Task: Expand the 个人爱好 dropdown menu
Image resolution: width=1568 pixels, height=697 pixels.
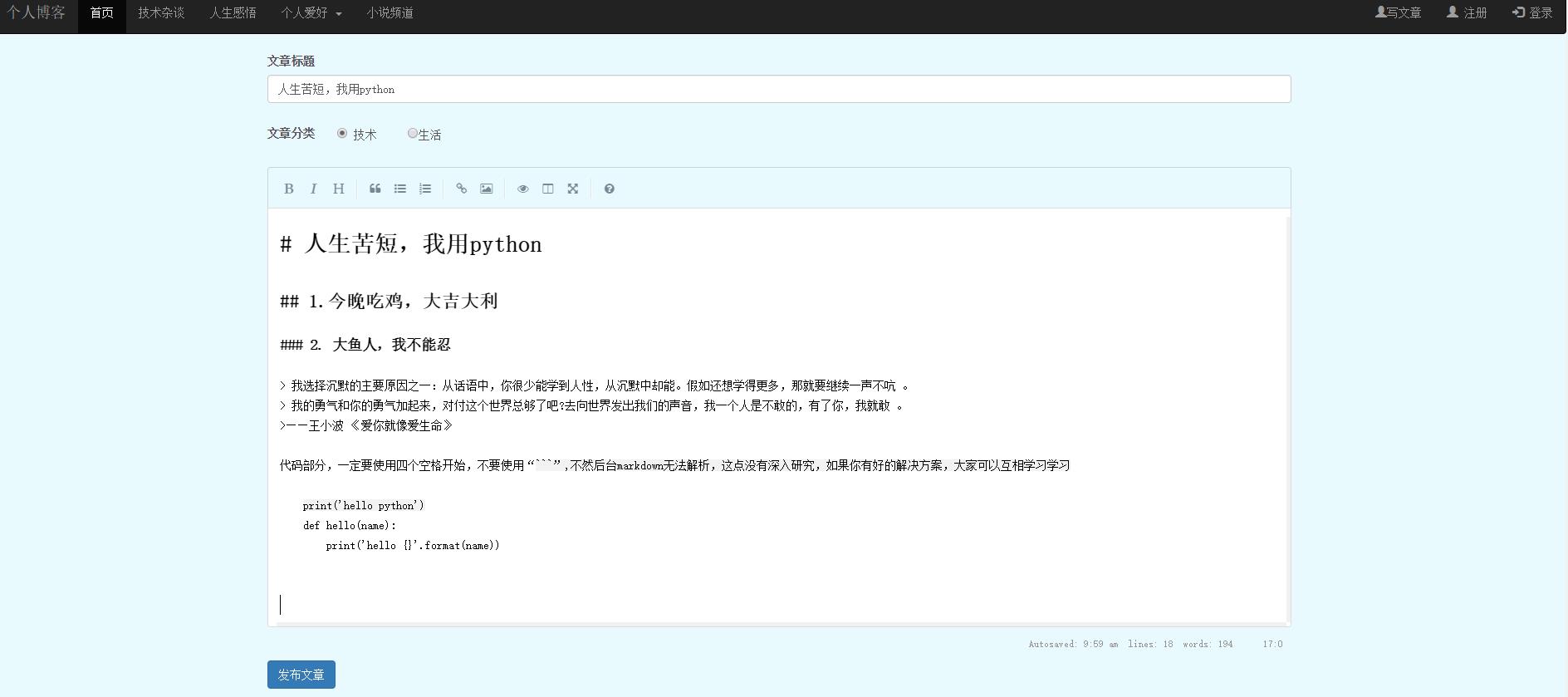Action: coord(311,13)
